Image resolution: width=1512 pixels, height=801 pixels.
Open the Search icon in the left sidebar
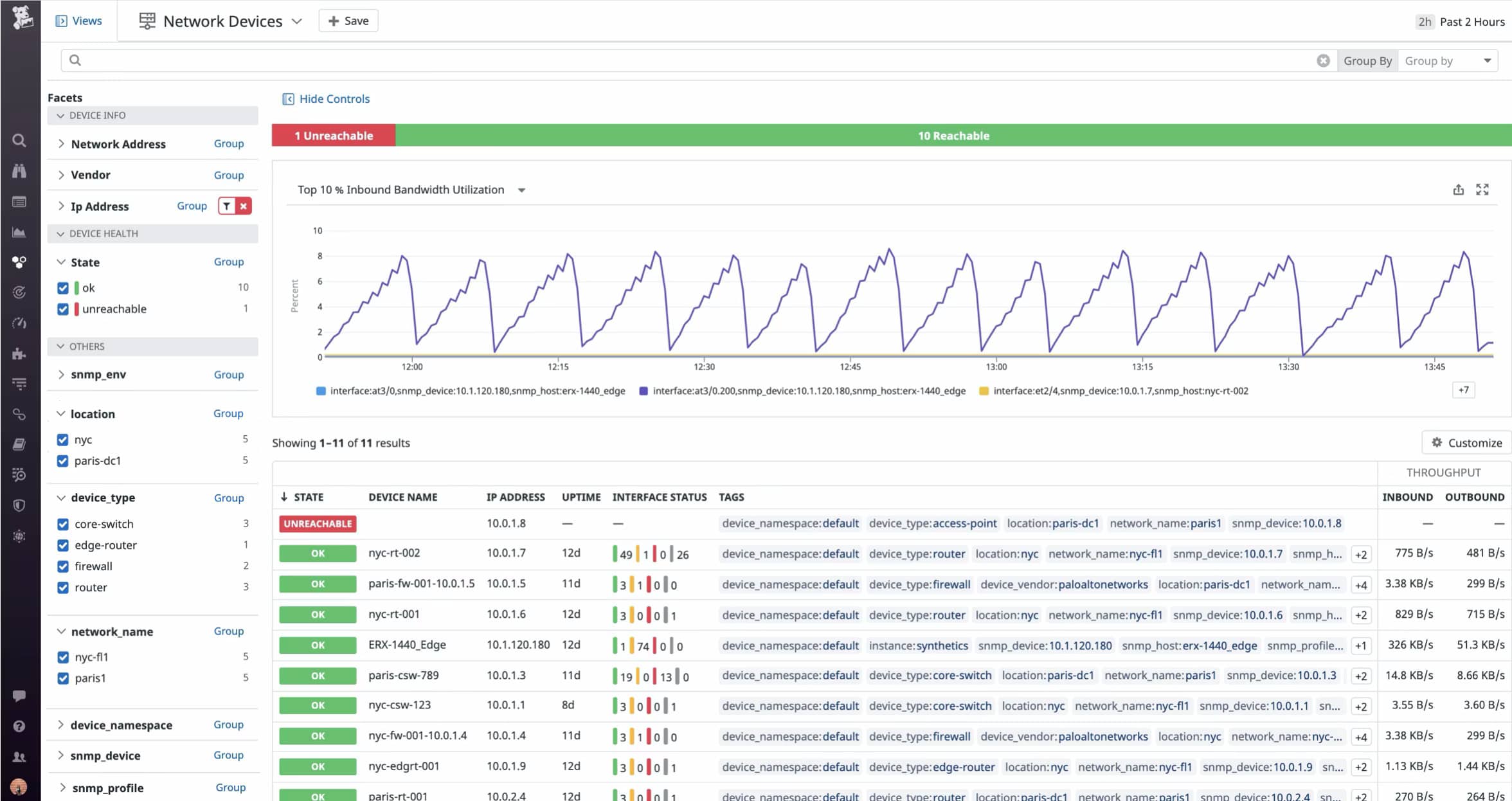coord(19,140)
